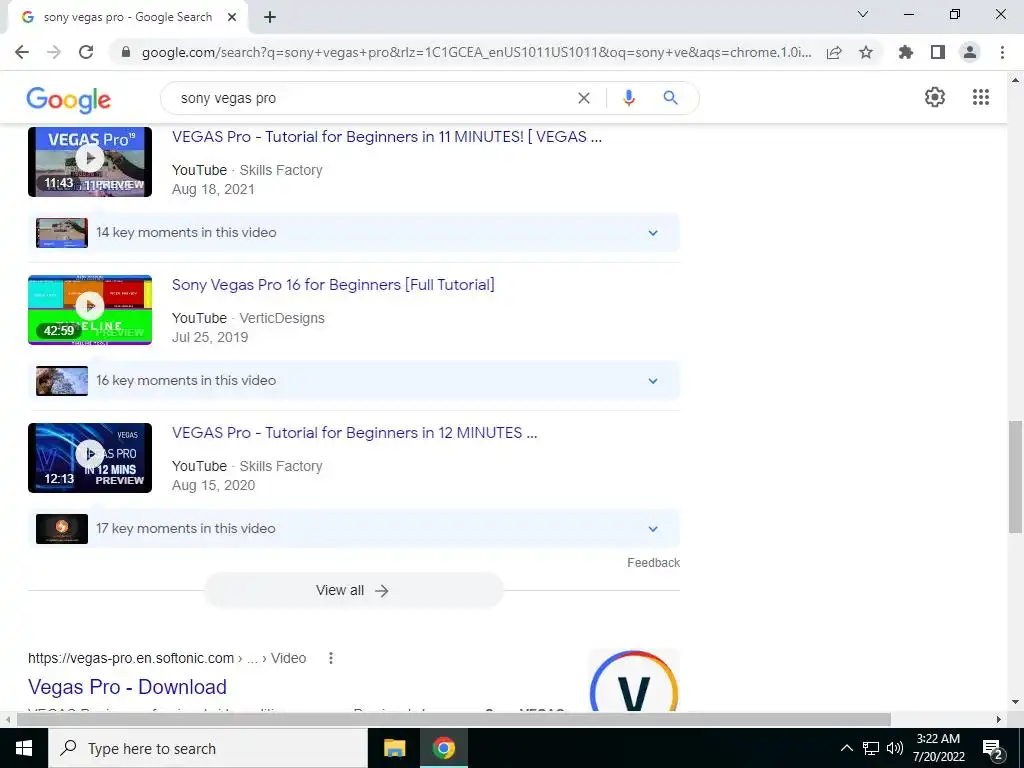The height and width of the screenshot is (768, 1024).
Task: Play the 11:43 video thumbnail
Action: click(x=90, y=162)
